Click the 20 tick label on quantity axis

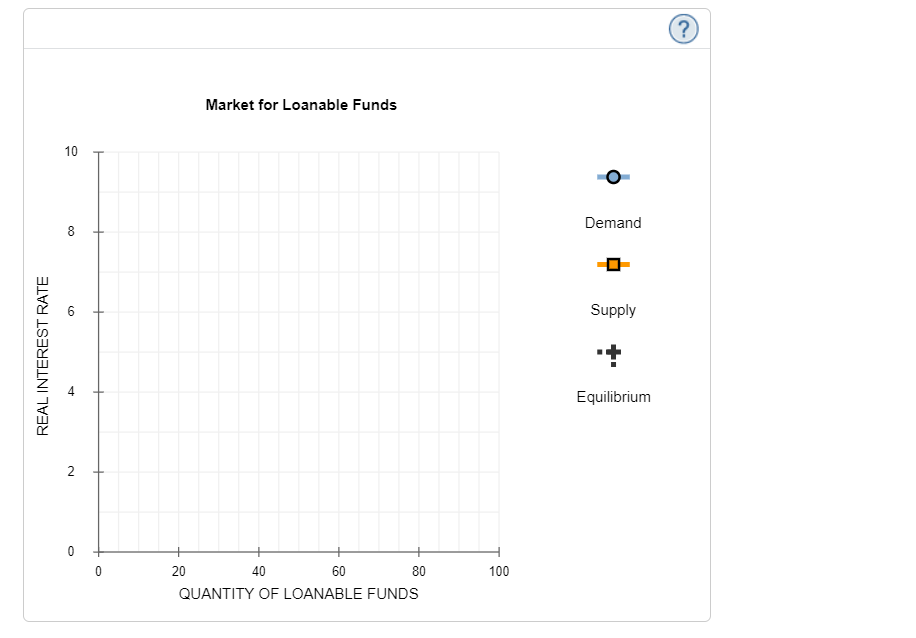179,571
